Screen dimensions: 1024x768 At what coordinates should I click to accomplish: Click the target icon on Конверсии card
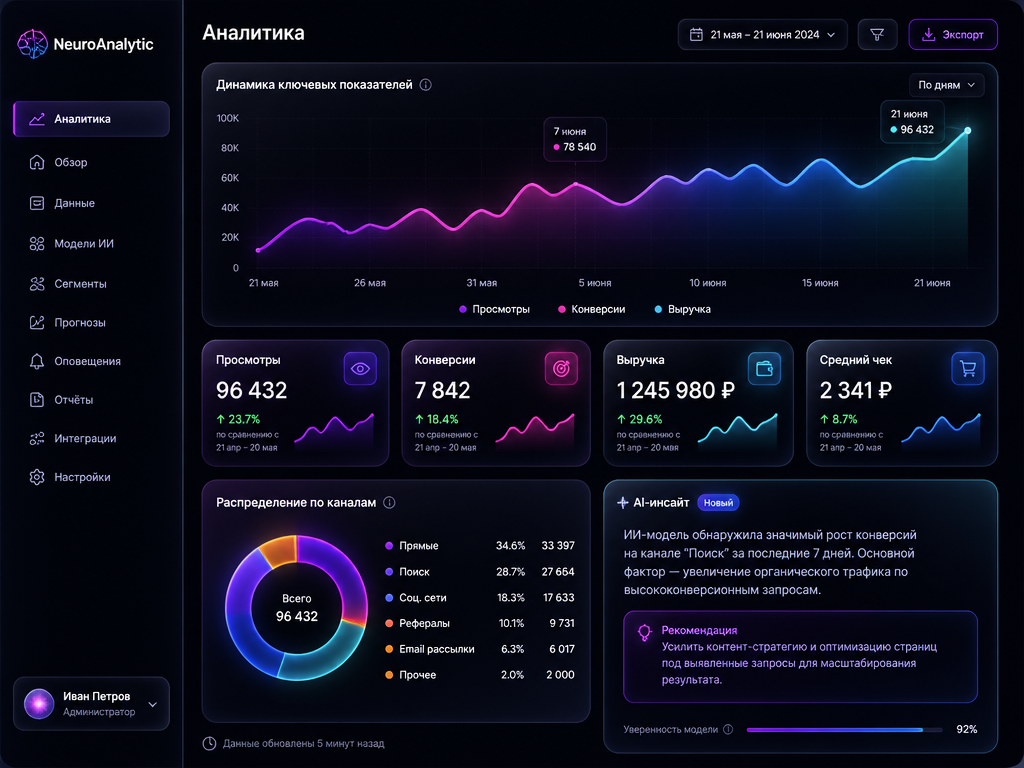[x=561, y=369]
